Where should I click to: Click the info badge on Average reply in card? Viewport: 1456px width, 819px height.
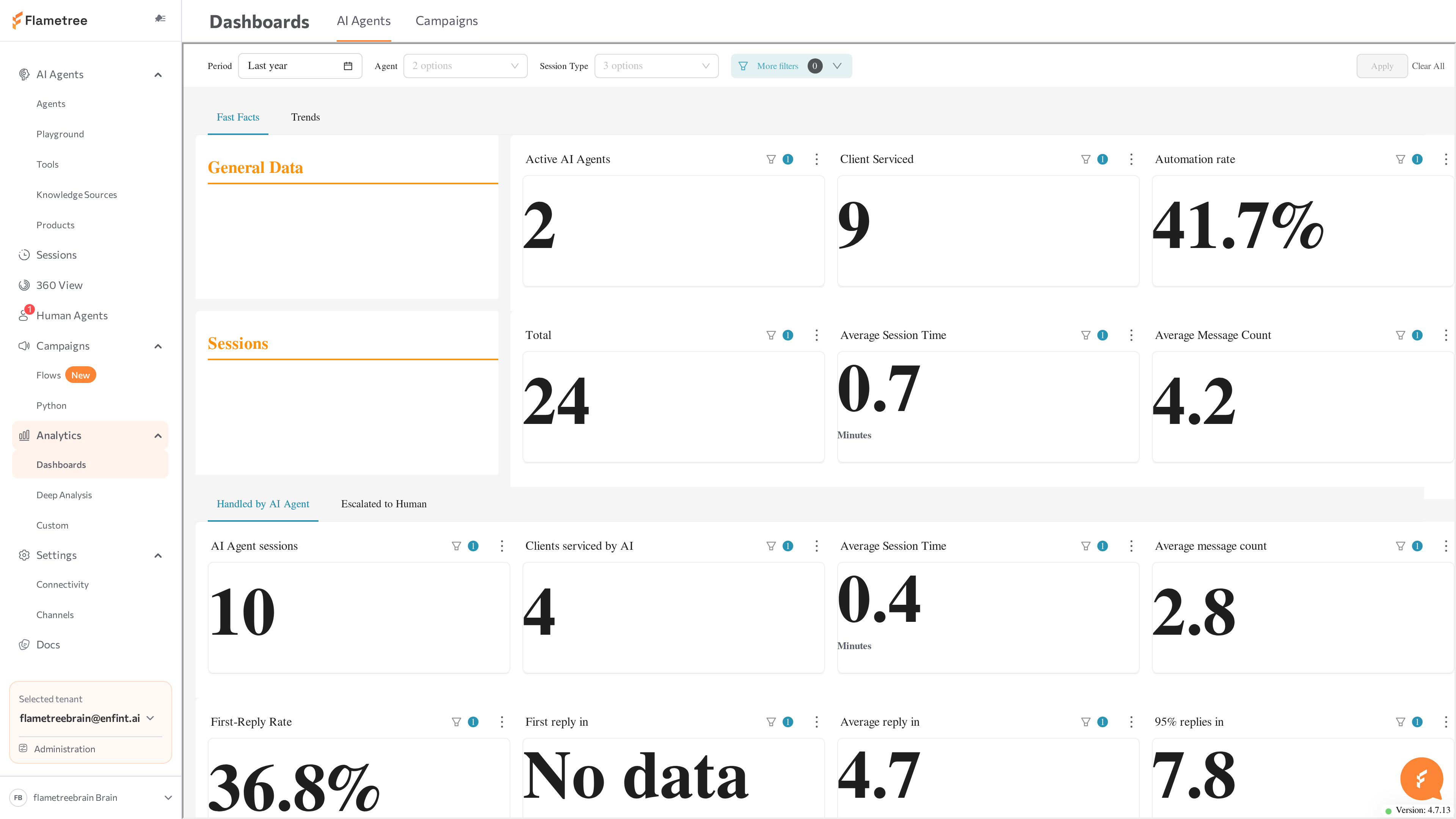tap(1103, 722)
